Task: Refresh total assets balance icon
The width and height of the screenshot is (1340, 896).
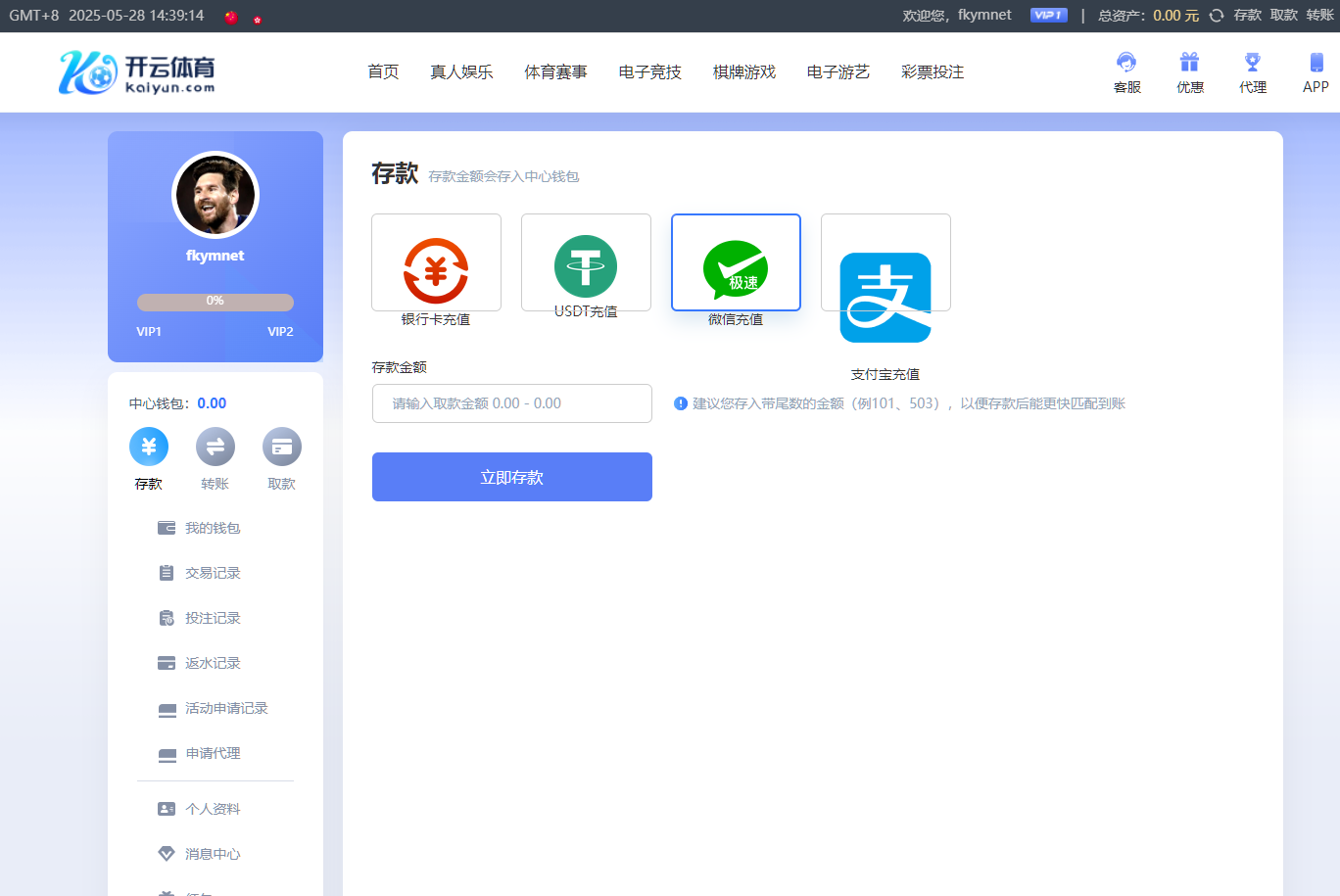Action: point(1217,16)
